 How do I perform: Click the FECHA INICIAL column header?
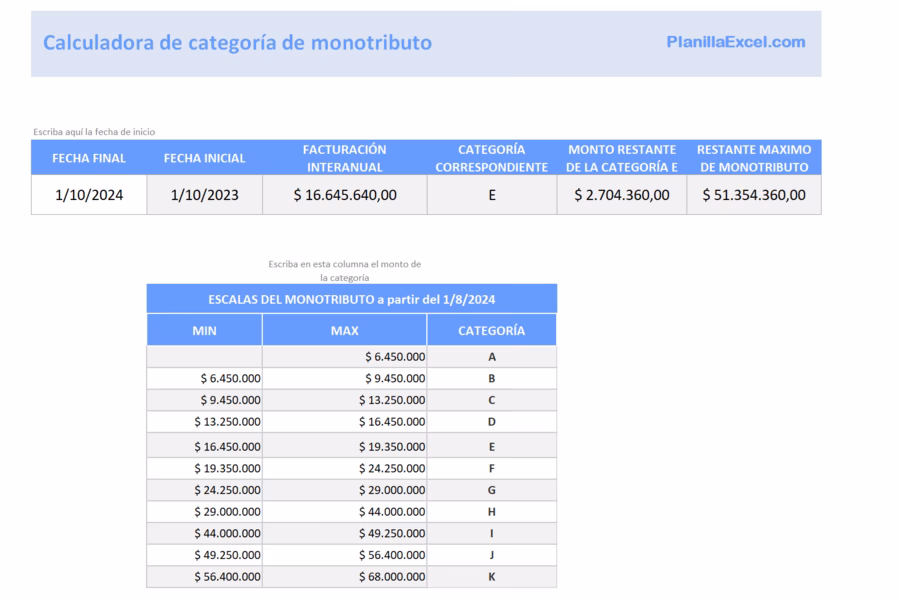point(206,158)
